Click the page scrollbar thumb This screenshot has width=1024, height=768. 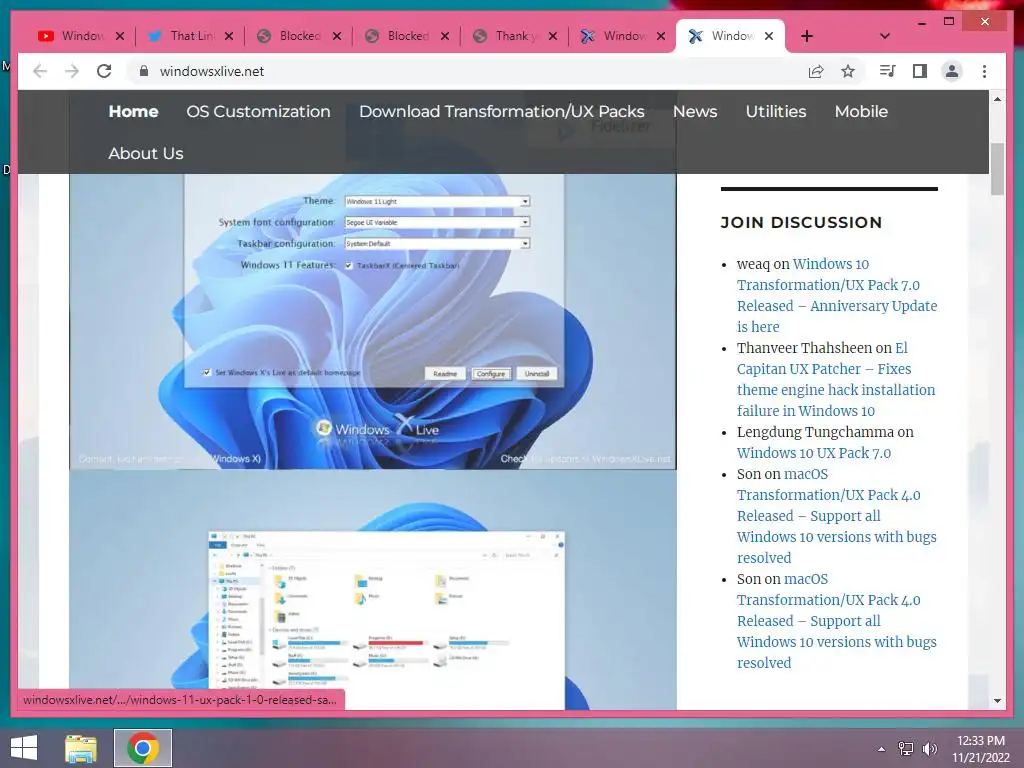click(997, 168)
